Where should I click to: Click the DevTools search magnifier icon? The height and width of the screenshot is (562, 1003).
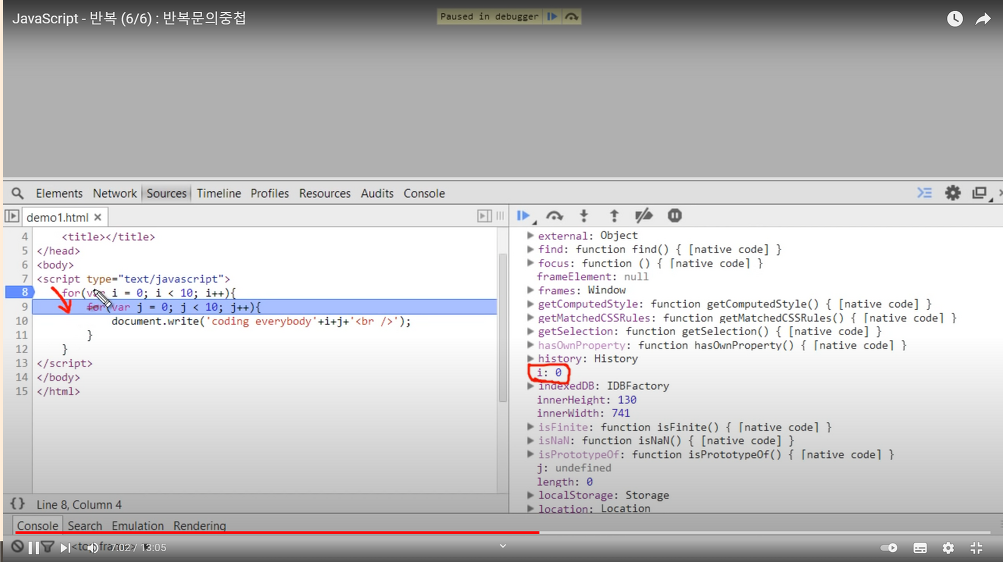pos(17,193)
